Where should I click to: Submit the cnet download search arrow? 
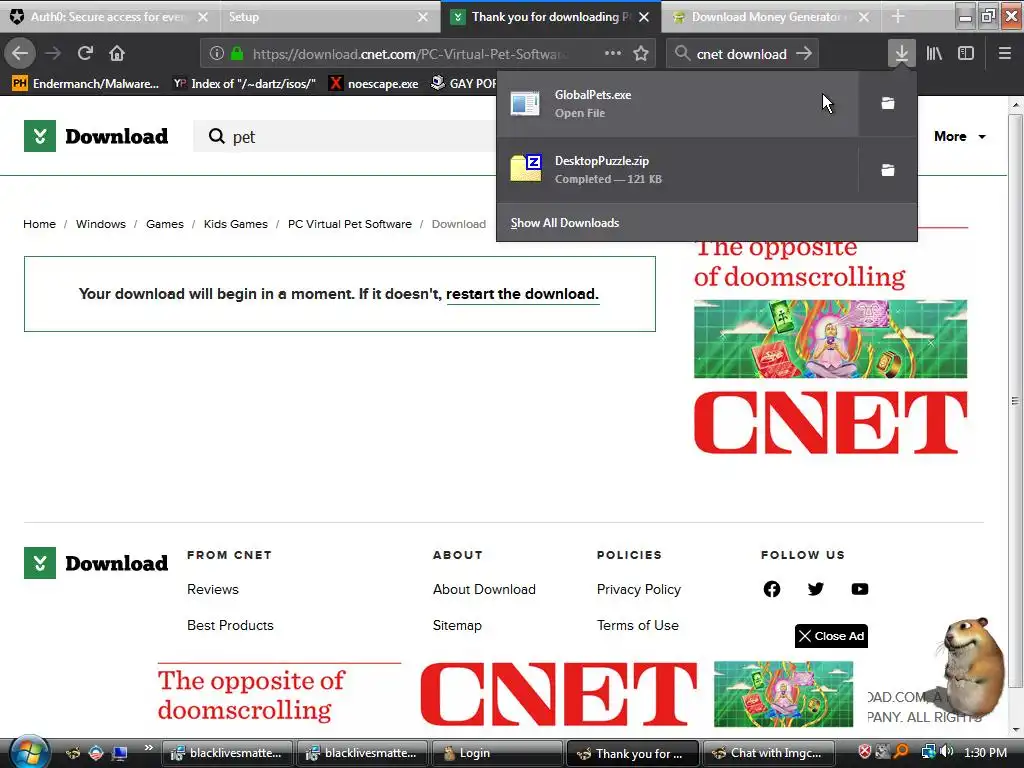click(804, 54)
